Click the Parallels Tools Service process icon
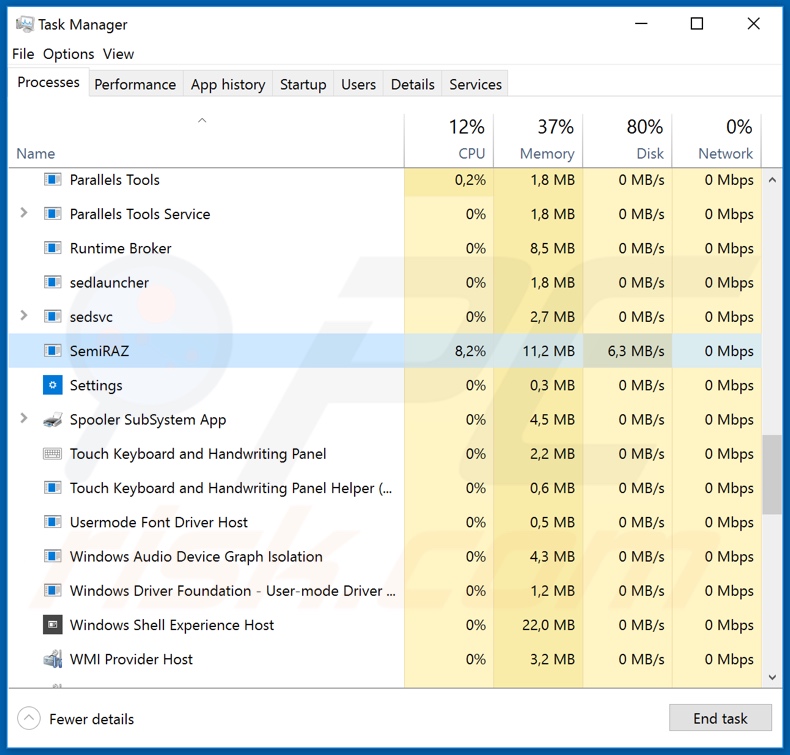Image resolution: width=790 pixels, height=755 pixels. 52,214
